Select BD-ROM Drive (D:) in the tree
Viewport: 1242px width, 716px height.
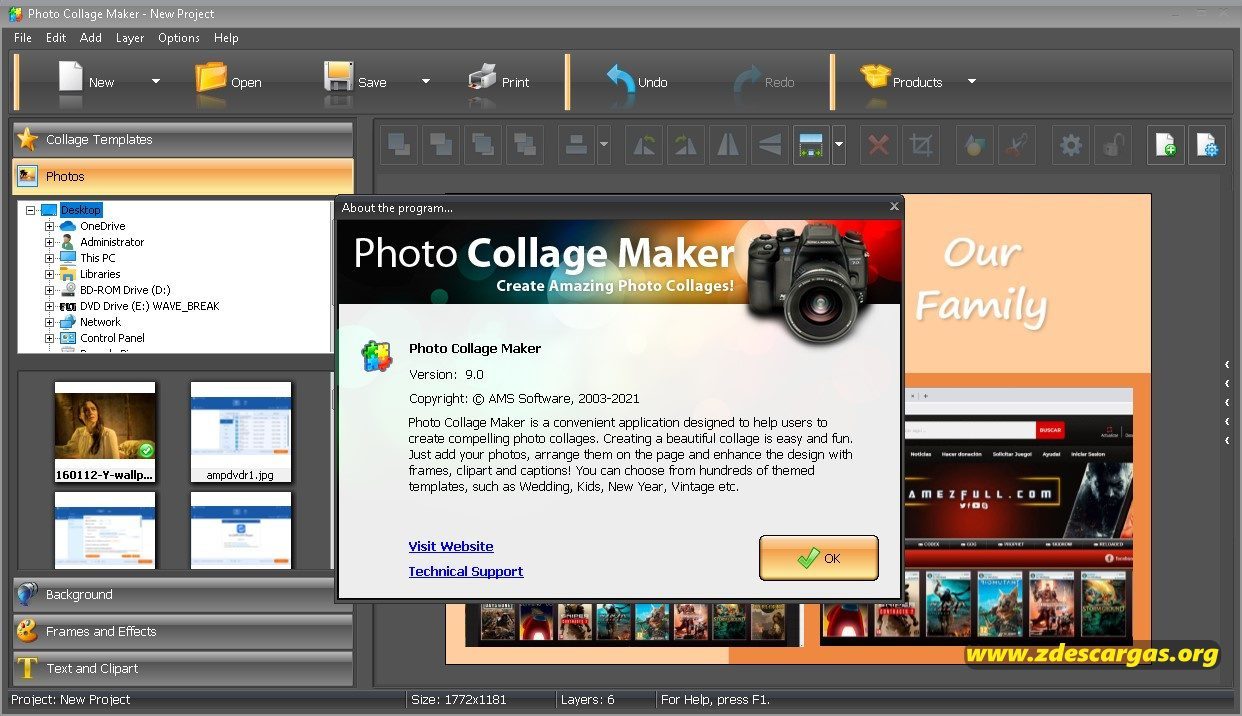(x=125, y=290)
